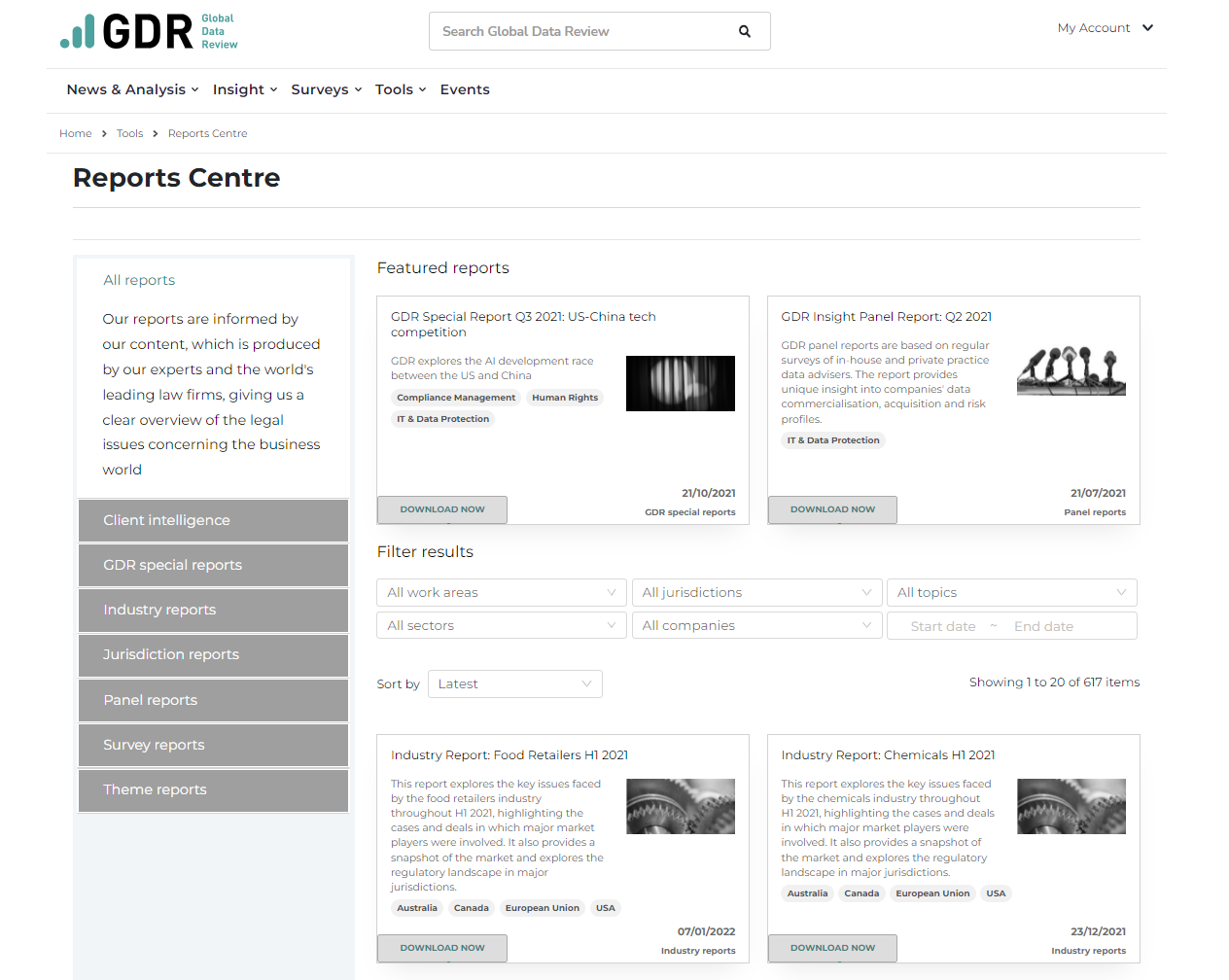Click Australia tag on Chemicals report

tap(808, 893)
